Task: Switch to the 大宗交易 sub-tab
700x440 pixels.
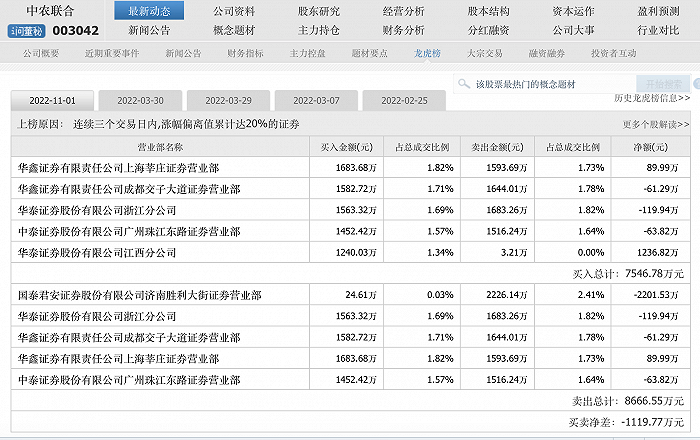Action: point(485,54)
